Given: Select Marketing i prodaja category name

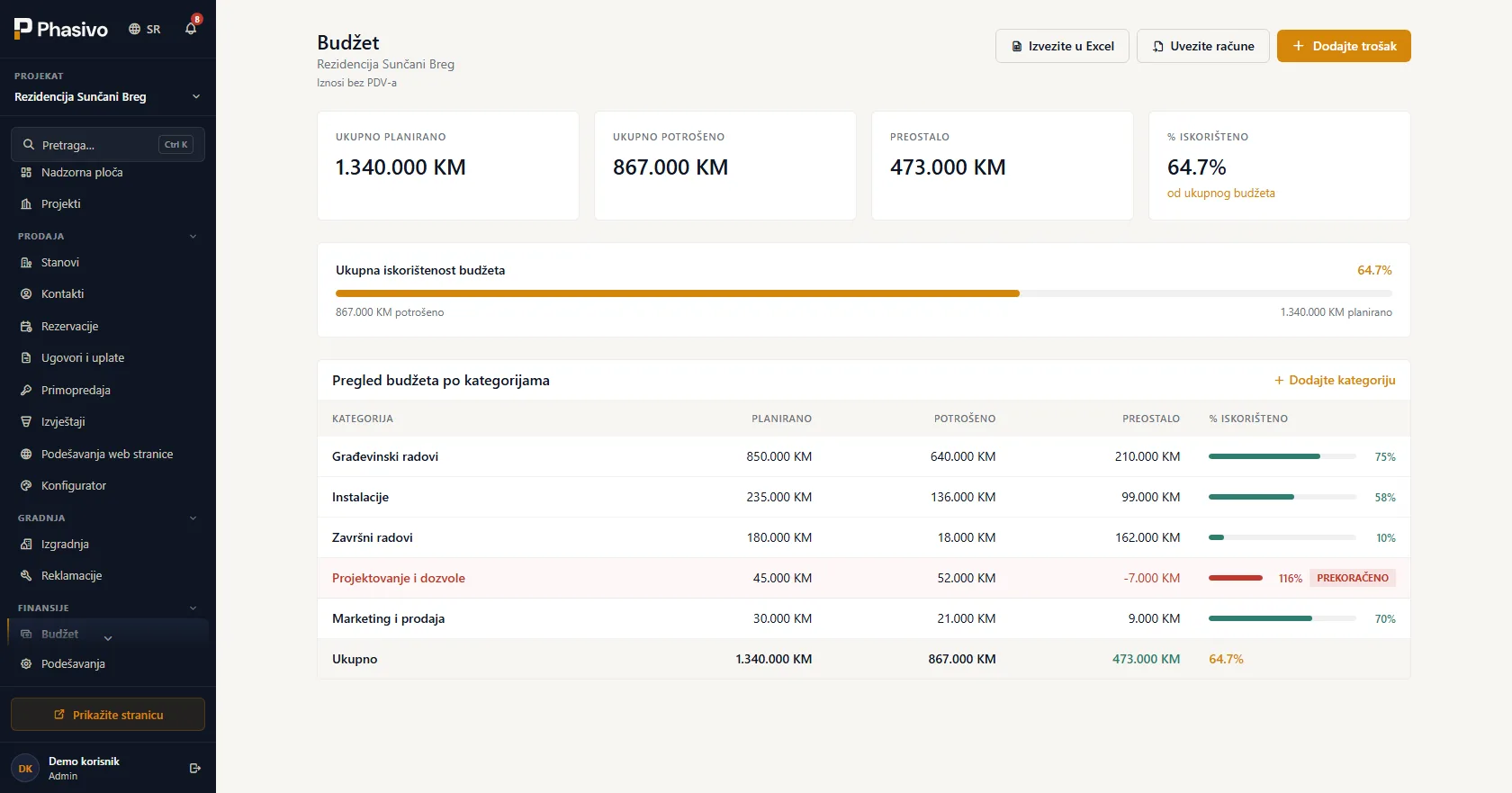Looking at the screenshot, I should 388,618.
